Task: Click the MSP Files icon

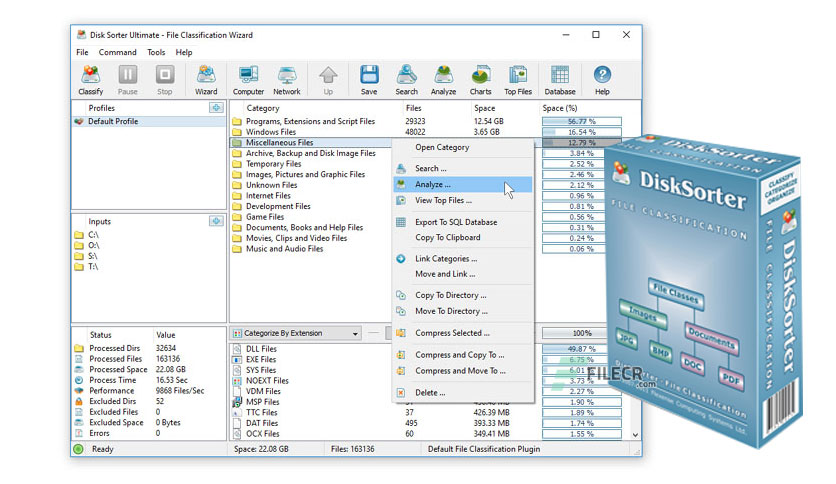Action: [237, 402]
